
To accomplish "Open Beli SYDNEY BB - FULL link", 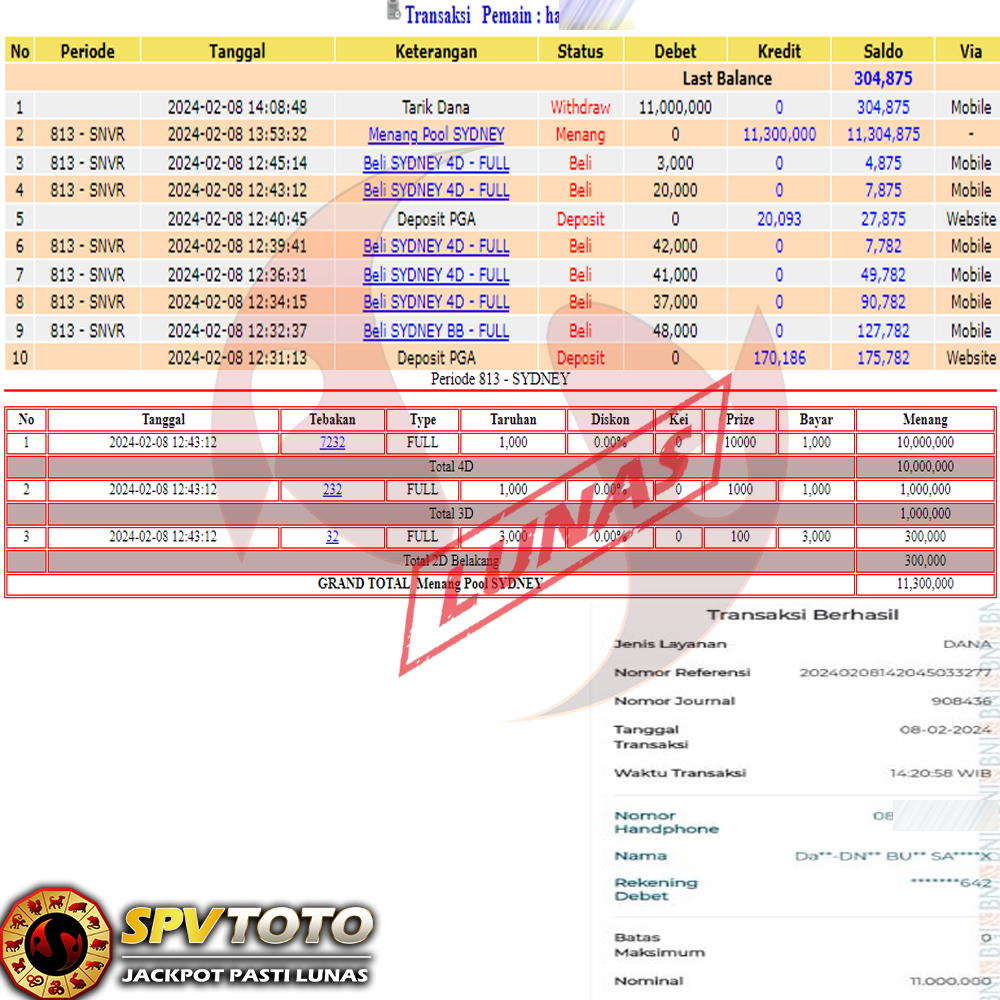I will [436, 330].
